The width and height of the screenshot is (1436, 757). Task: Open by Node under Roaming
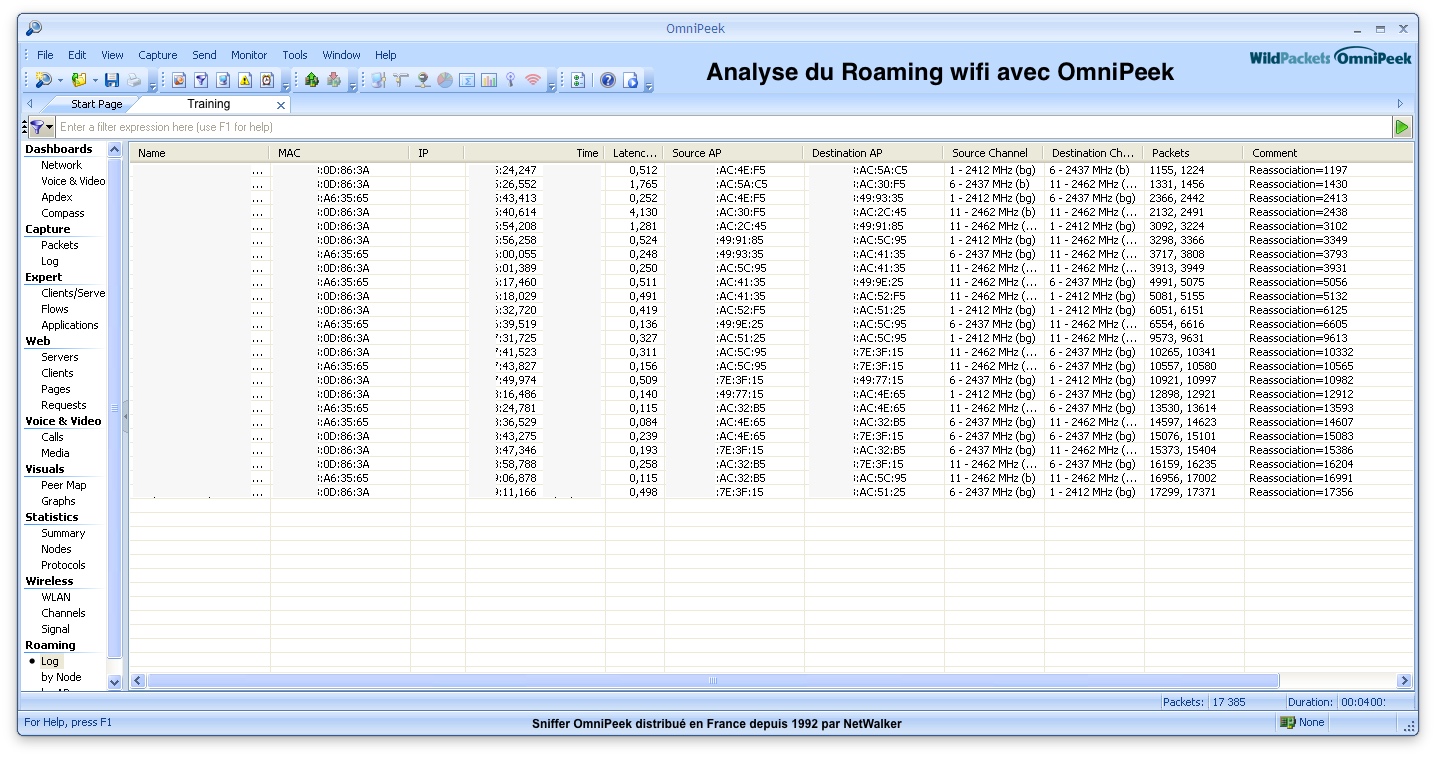61,677
